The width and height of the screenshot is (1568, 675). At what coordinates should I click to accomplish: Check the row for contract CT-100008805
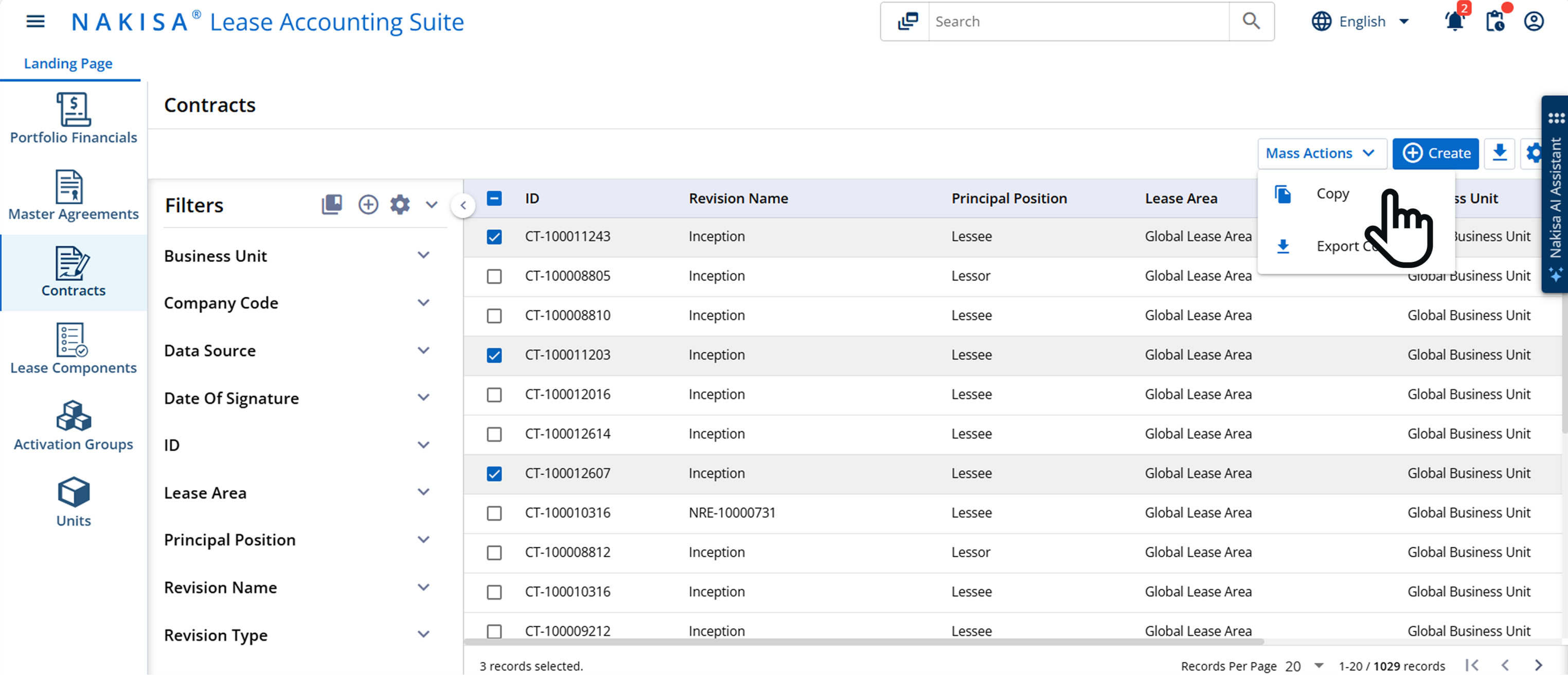pyautogui.click(x=494, y=276)
